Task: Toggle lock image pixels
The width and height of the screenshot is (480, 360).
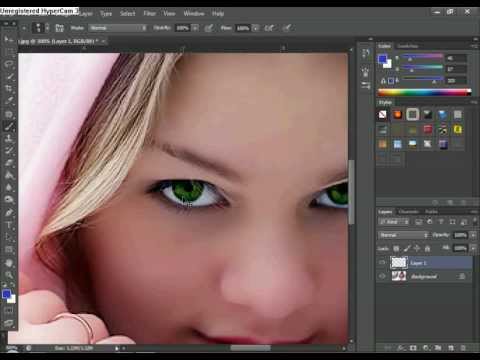Action: [x=407, y=248]
